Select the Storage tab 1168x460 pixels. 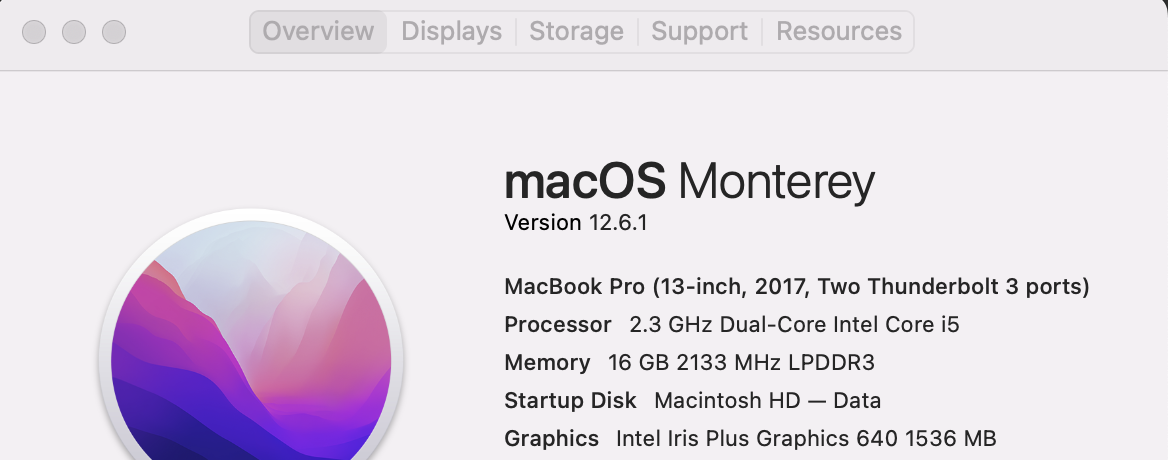[576, 32]
